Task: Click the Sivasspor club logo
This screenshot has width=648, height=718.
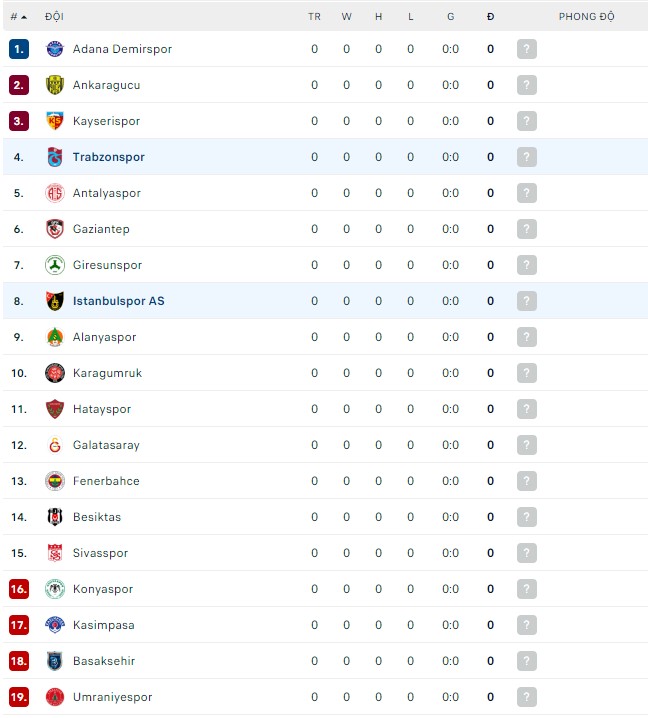Action: pyautogui.click(x=55, y=553)
